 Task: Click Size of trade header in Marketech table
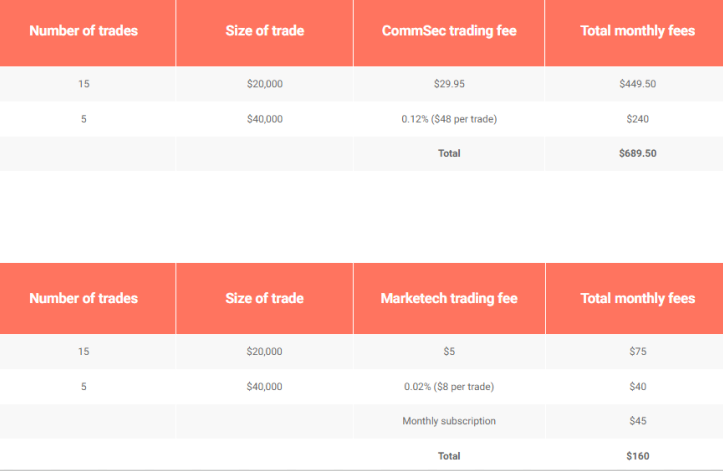tap(265, 298)
